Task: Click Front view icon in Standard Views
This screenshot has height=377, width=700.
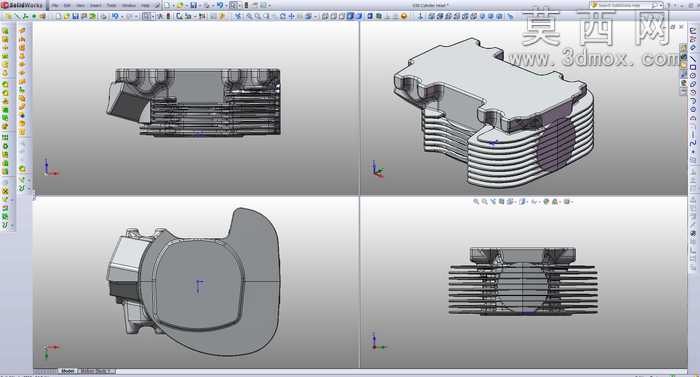Action: coord(431,17)
